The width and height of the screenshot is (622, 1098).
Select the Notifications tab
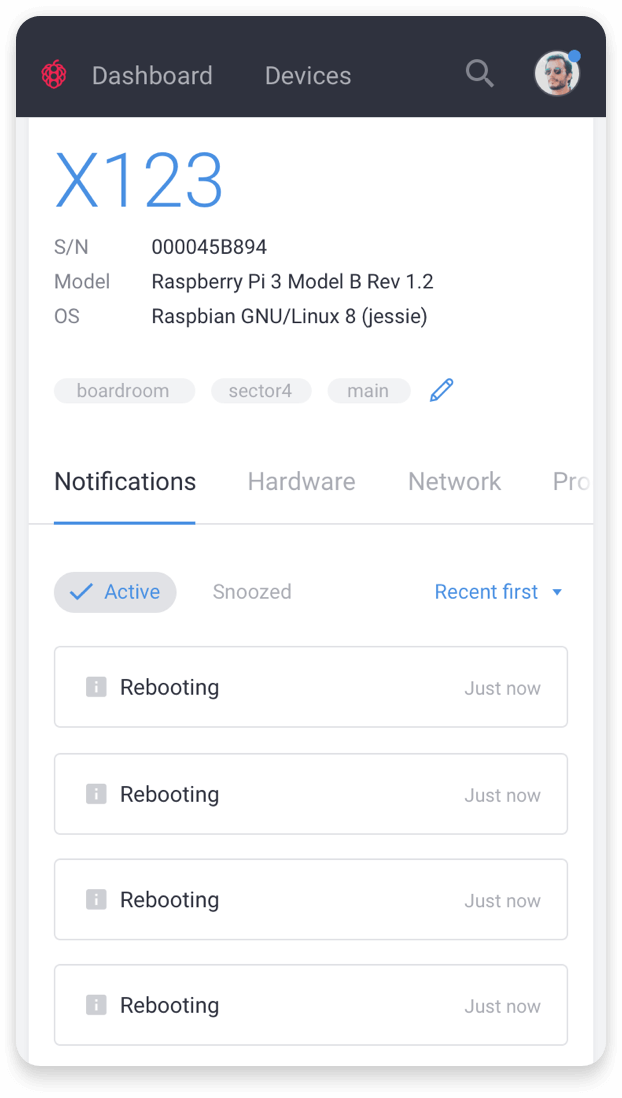click(x=125, y=482)
